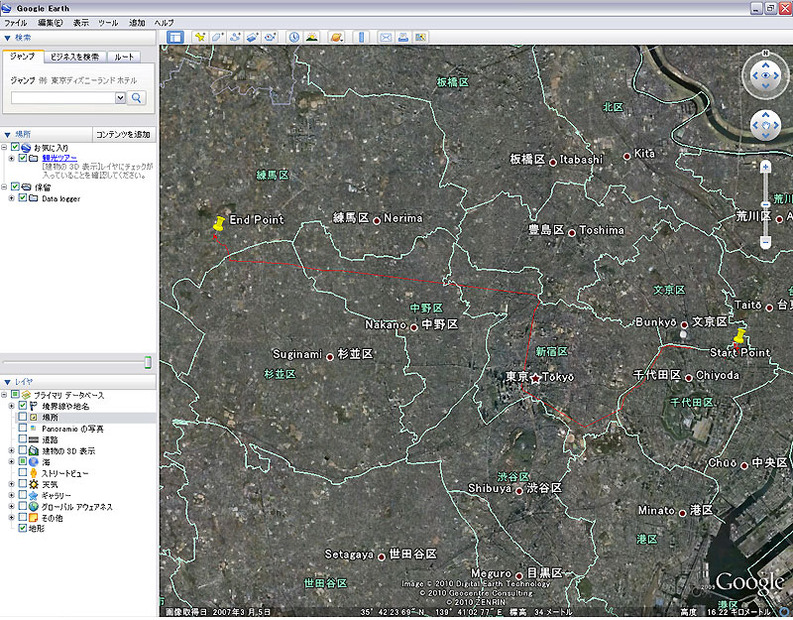Collapse the レイヤ layers panel triangle
793x620 pixels.
tap(7, 382)
